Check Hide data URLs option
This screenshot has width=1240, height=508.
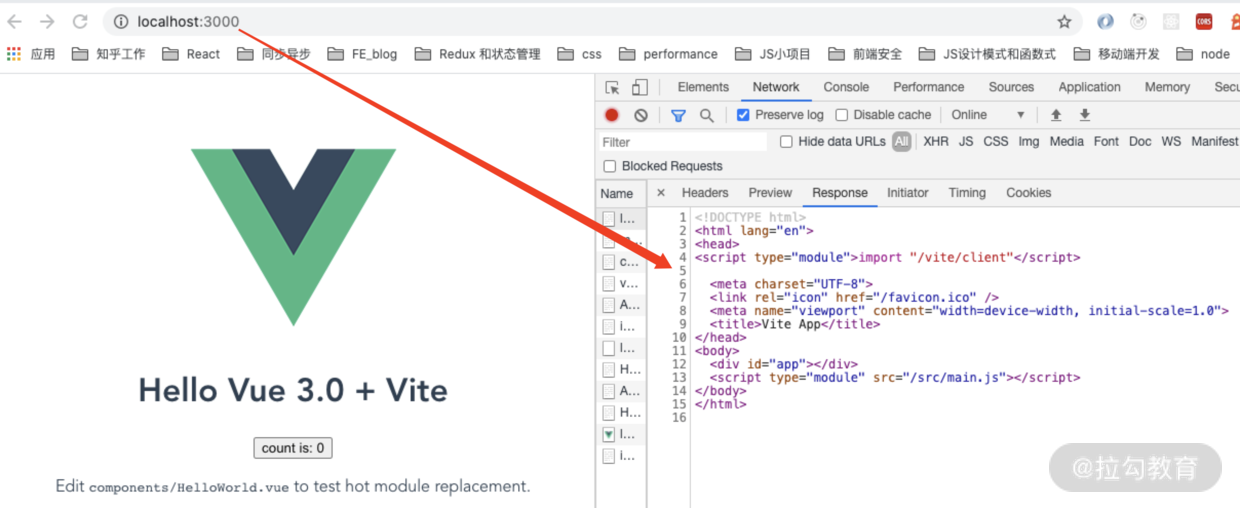pos(786,142)
